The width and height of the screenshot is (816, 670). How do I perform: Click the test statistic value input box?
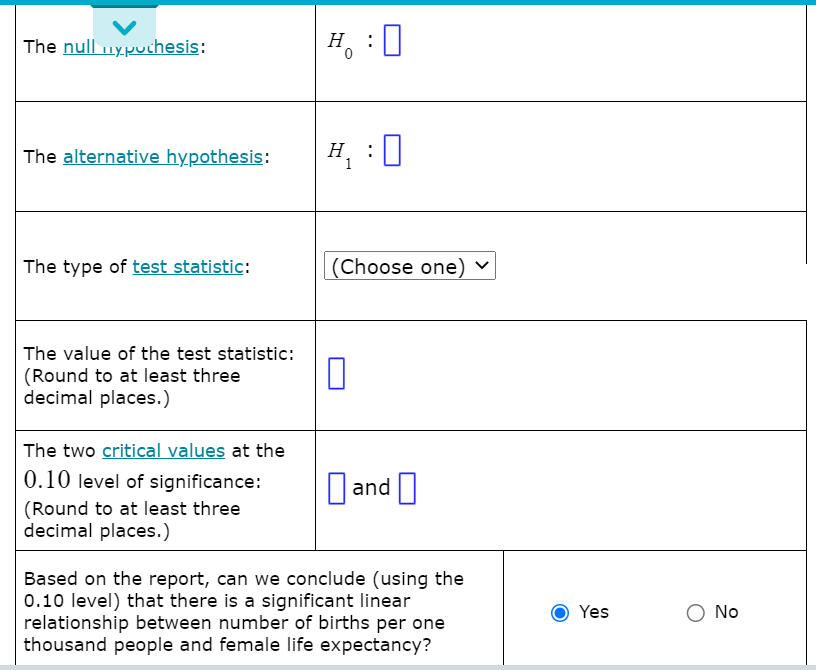point(336,373)
